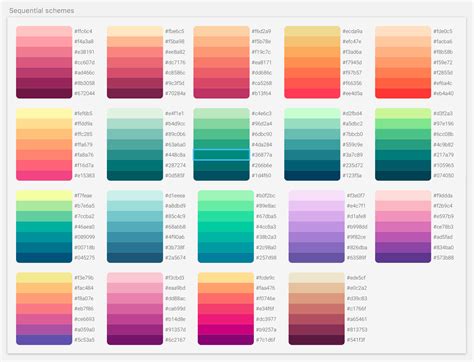
Task: Select the sandy yellow swatch #ecda9a
Action: pos(312,31)
